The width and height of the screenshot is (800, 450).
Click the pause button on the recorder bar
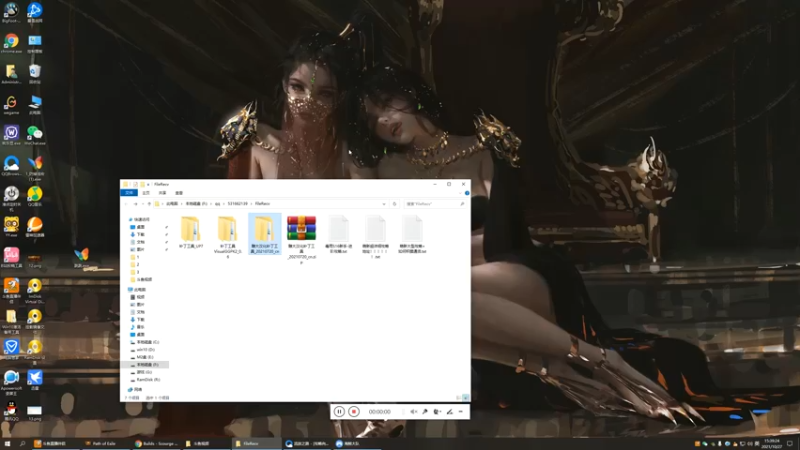tap(339, 412)
